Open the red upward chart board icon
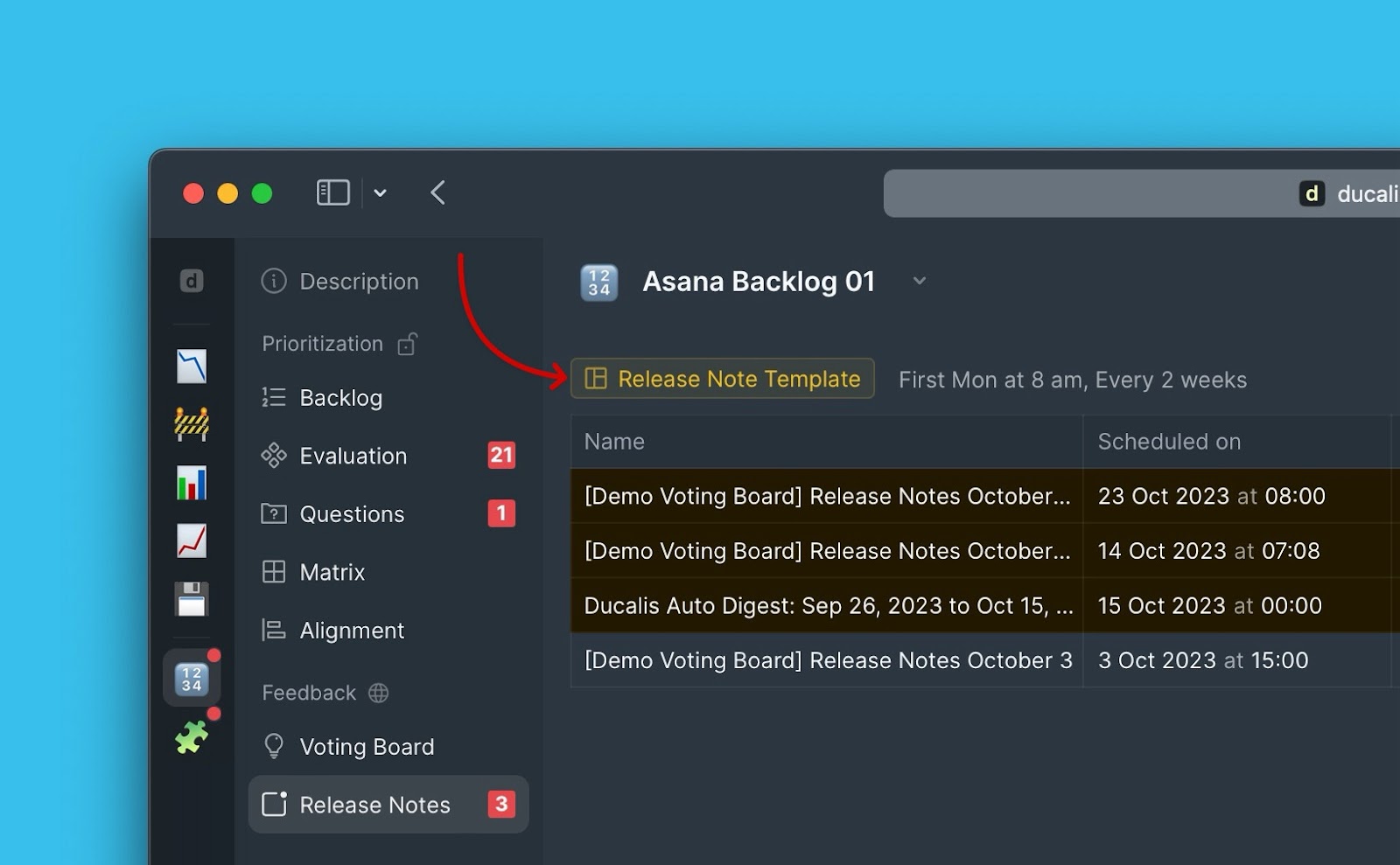Image resolution: width=1400 pixels, height=865 pixels. click(x=192, y=541)
